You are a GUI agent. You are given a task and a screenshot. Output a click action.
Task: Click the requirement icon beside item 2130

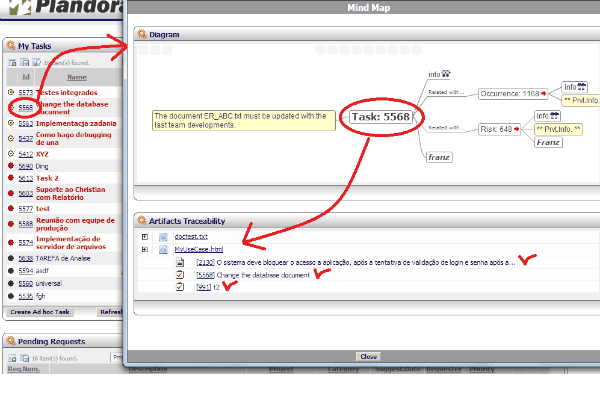(180, 262)
